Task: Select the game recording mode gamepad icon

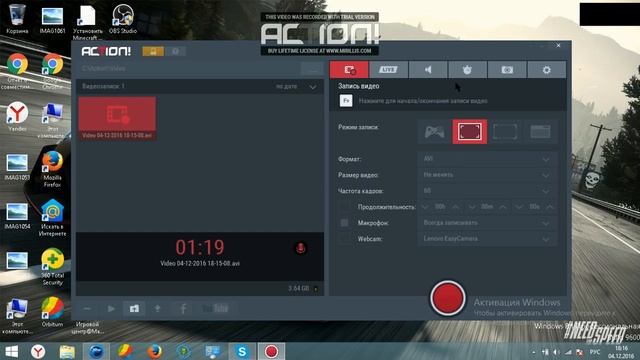Action: pyautogui.click(x=435, y=132)
